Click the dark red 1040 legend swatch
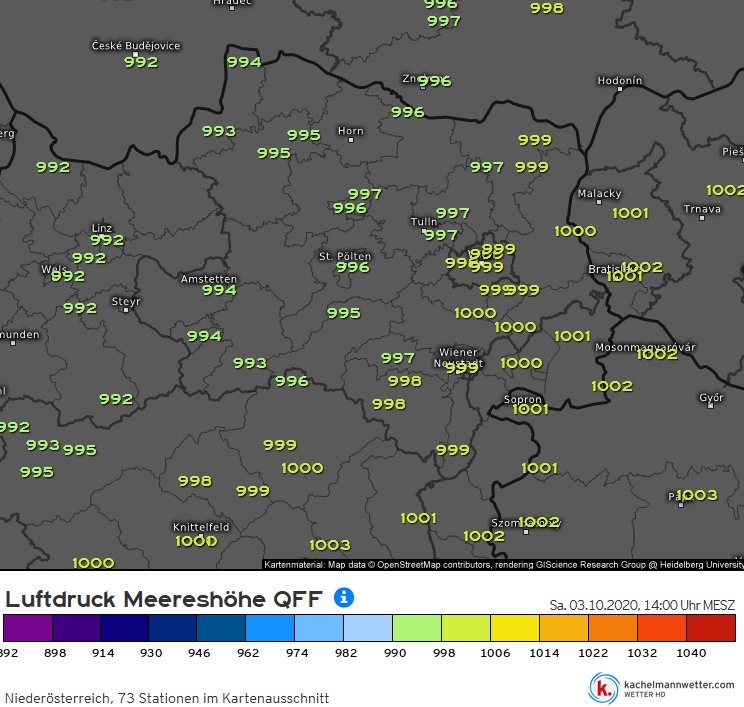Image resolution: width=744 pixels, height=707 pixels. [x=711, y=628]
